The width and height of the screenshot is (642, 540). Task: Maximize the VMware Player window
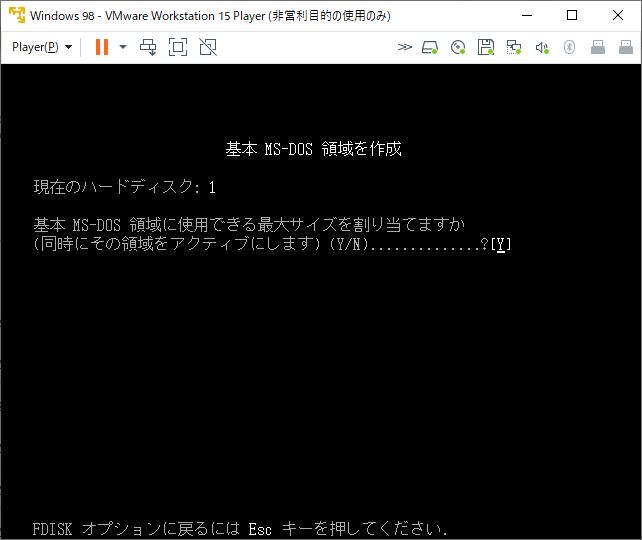click(x=572, y=16)
